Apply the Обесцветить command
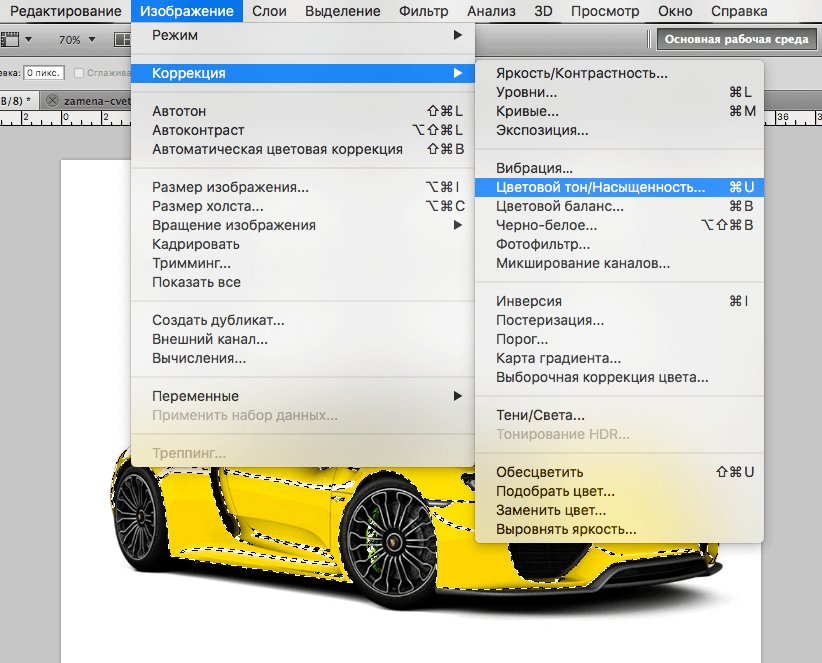822x663 pixels. 619,472
